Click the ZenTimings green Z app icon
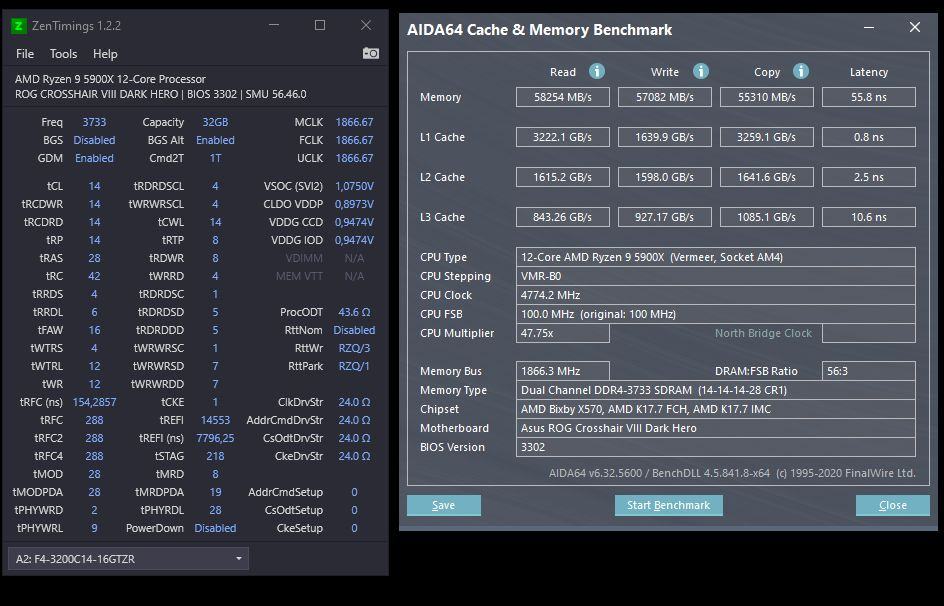Screen dimensions: 944x606 [19, 26]
